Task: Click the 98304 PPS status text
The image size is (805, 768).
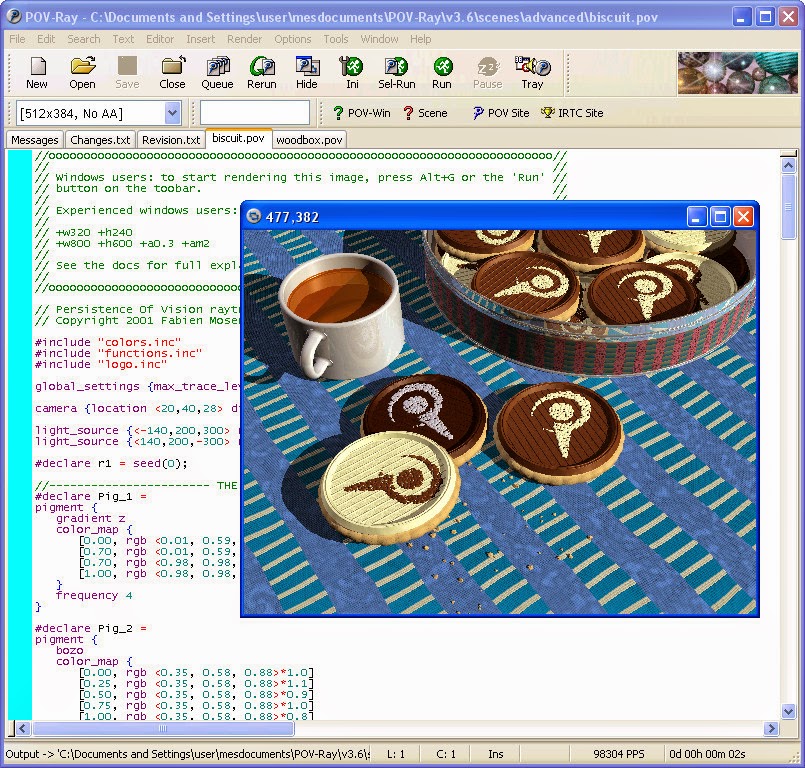Action: click(x=619, y=754)
